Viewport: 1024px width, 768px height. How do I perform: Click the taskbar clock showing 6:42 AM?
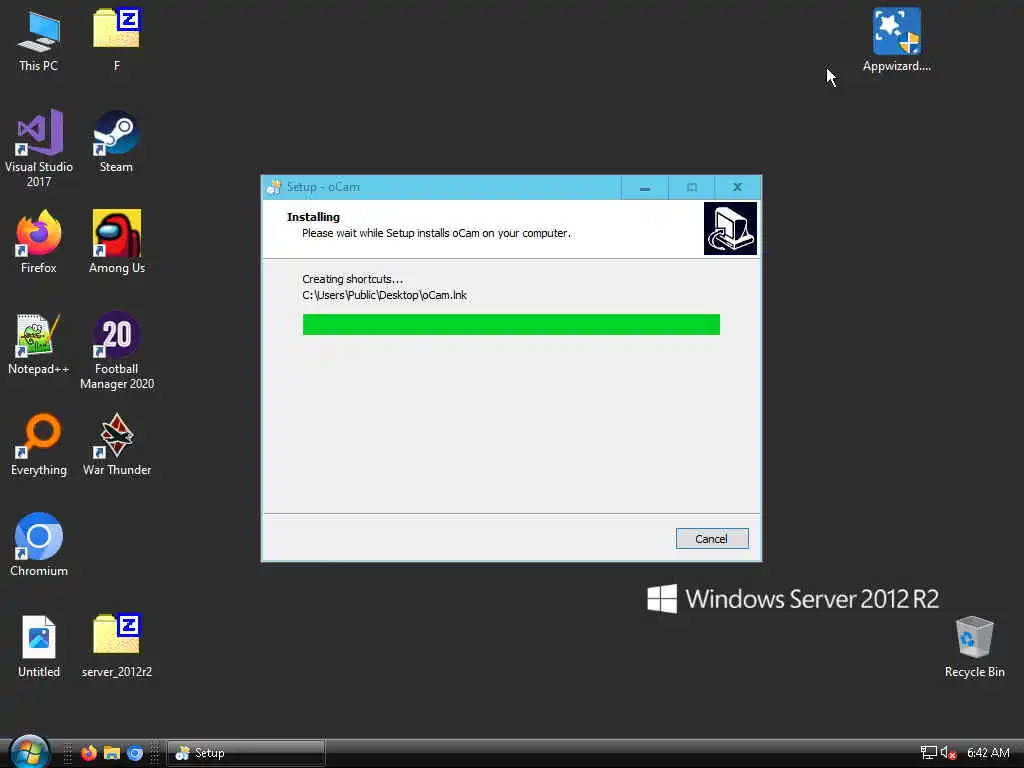click(x=988, y=753)
